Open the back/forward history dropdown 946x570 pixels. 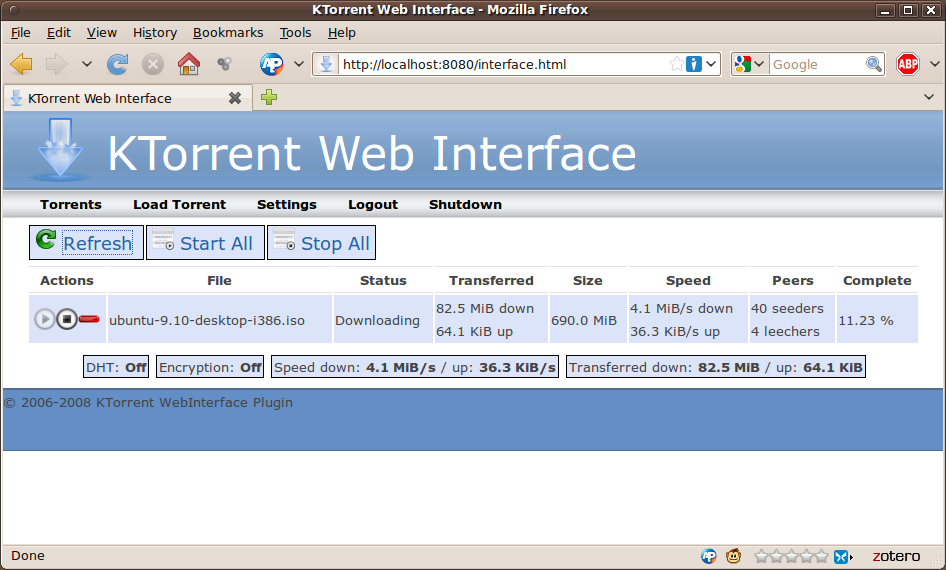click(87, 64)
